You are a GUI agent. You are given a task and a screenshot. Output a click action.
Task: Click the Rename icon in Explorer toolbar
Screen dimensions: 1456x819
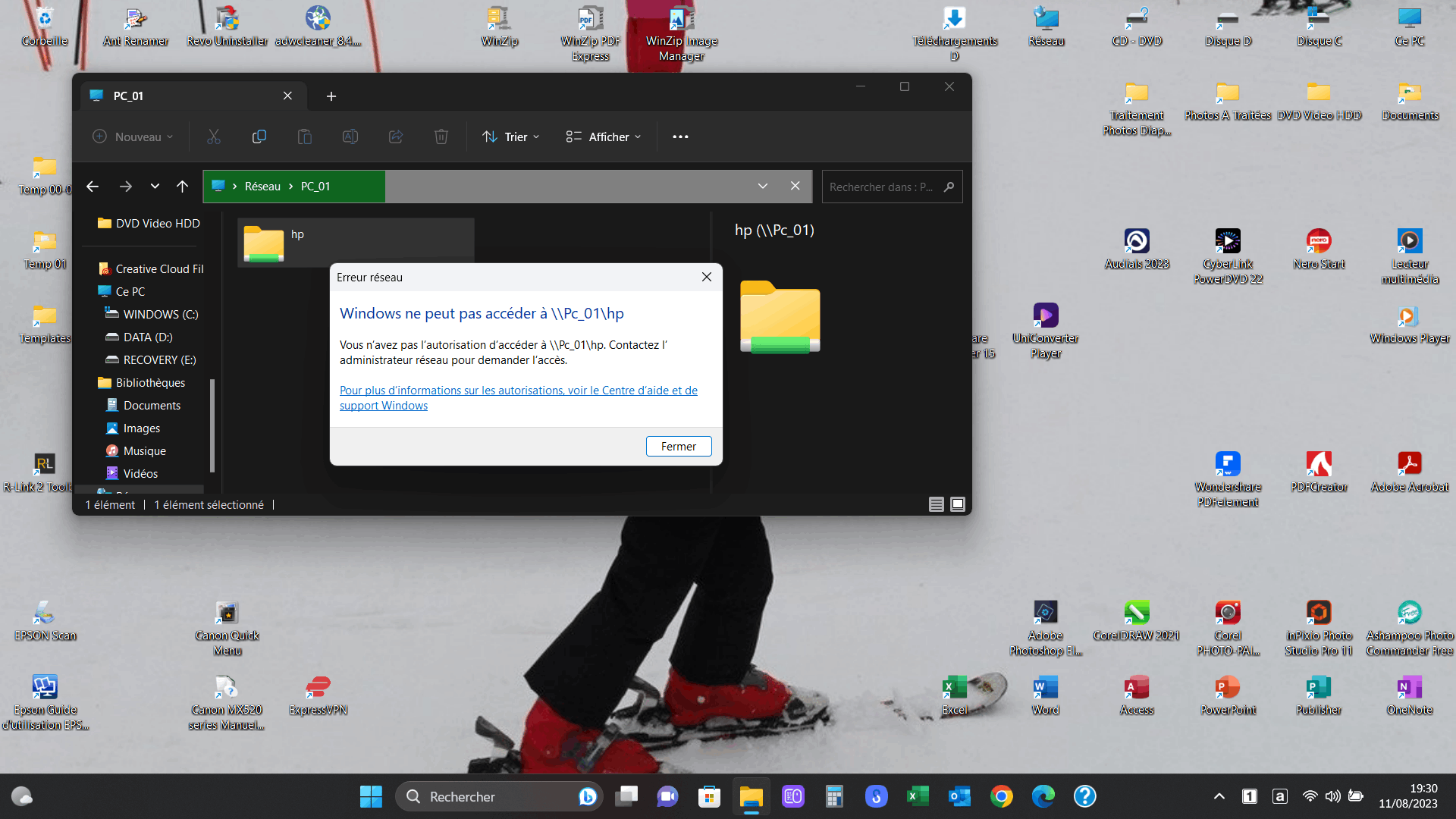coord(350,136)
